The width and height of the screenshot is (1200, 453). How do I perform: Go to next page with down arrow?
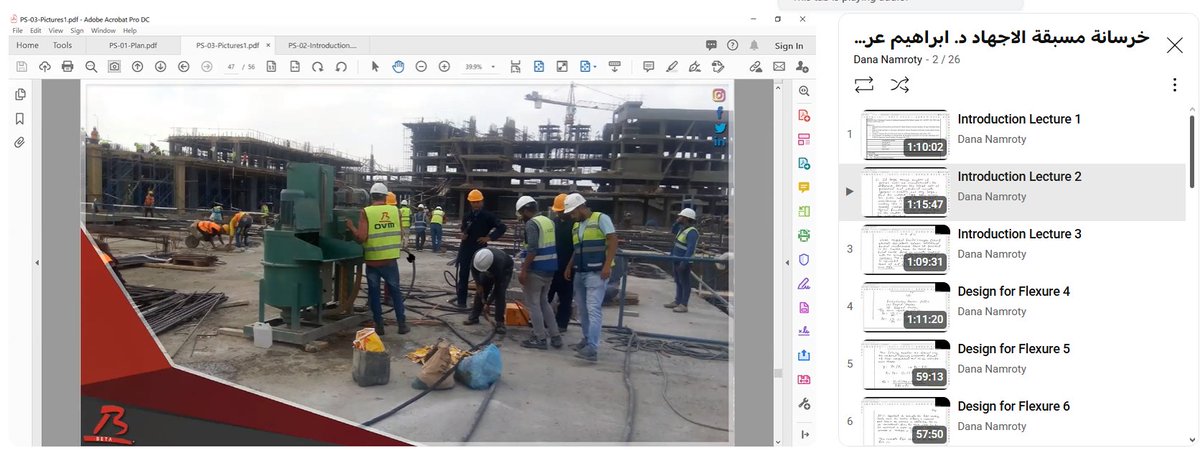(x=160, y=66)
